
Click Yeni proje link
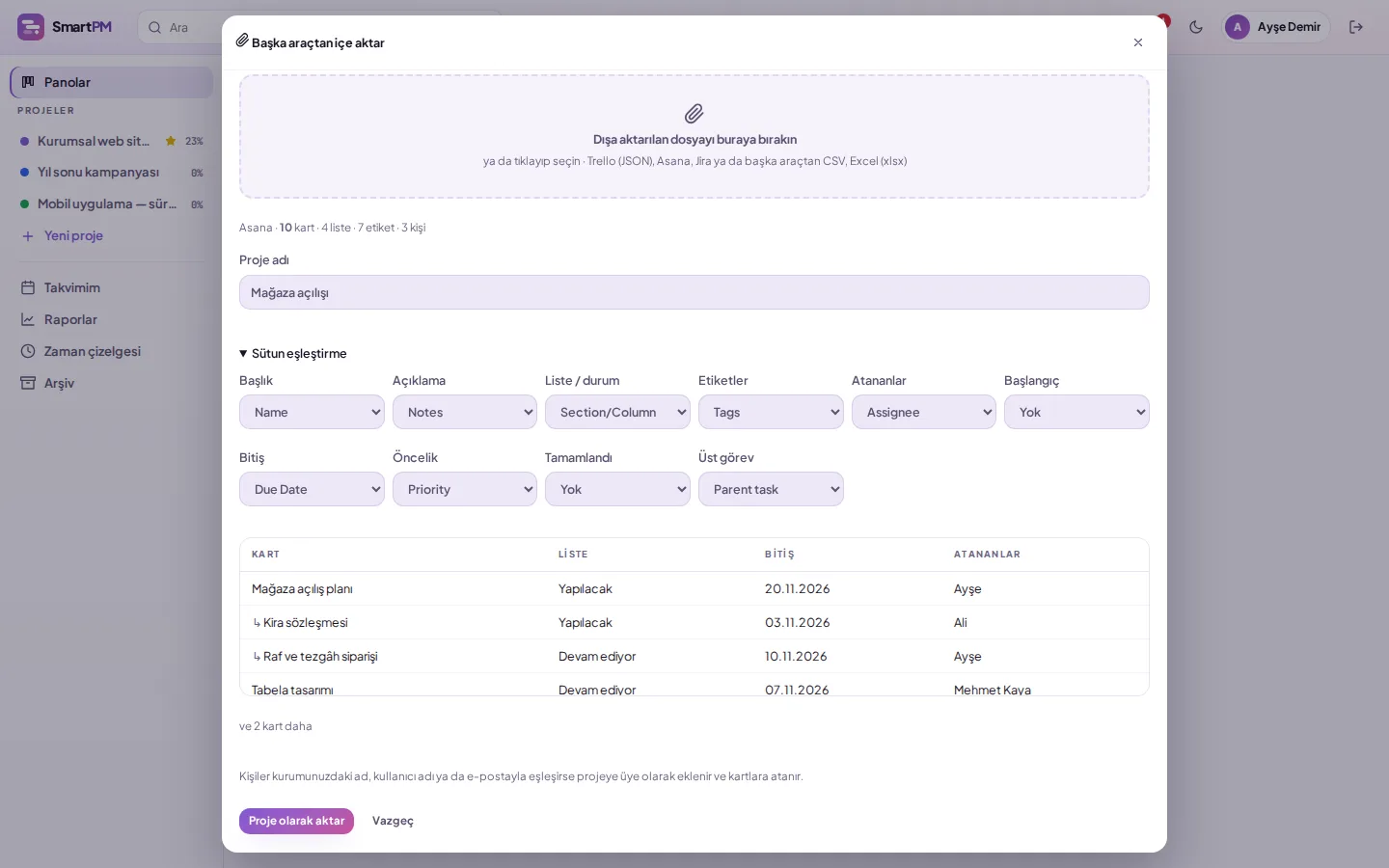tap(73, 236)
